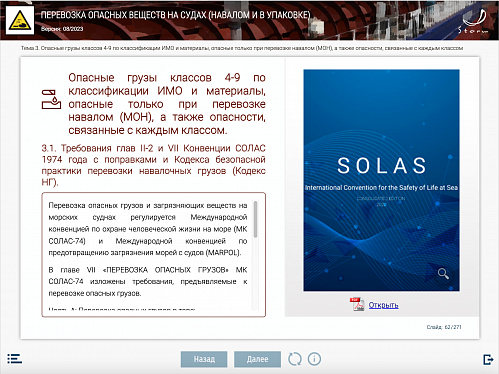
Task: Click the text box scrollbar thumb
Action: tap(255, 219)
